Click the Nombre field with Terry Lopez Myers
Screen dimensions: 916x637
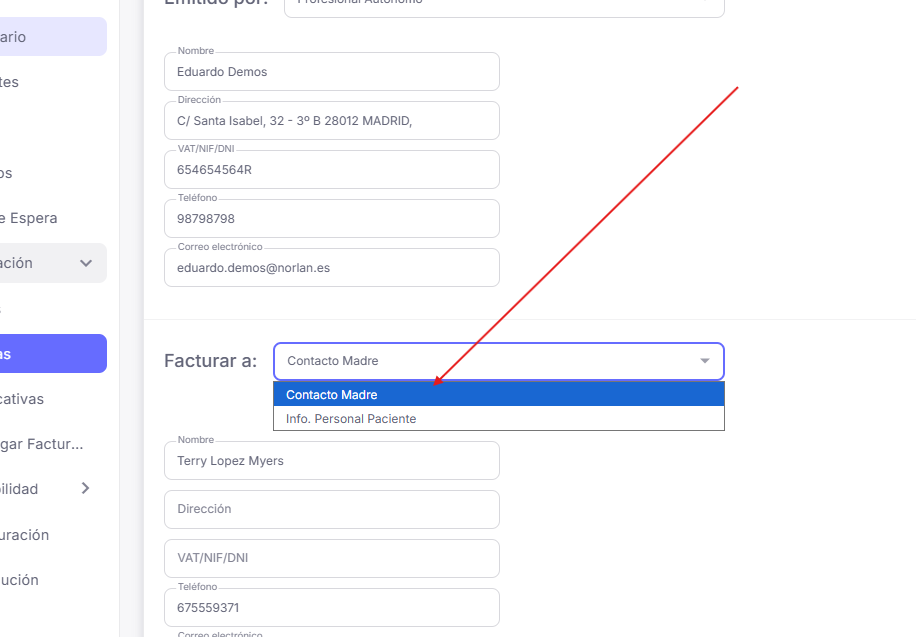tap(331, 461)
